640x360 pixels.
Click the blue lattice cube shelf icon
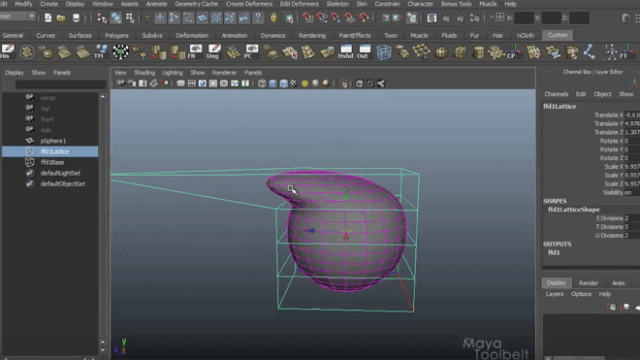click(x=384, y=52)
